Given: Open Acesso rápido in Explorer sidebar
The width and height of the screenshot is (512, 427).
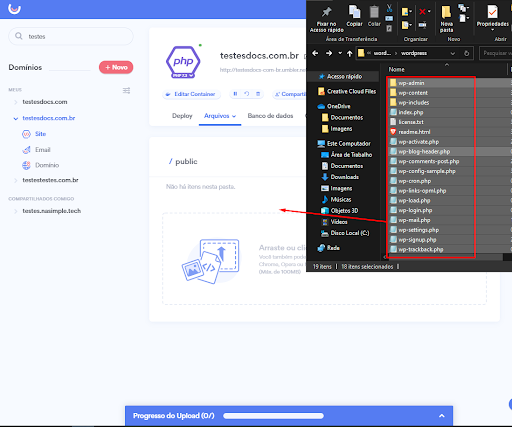Looking at the screenshot, I should coord(344,77).
